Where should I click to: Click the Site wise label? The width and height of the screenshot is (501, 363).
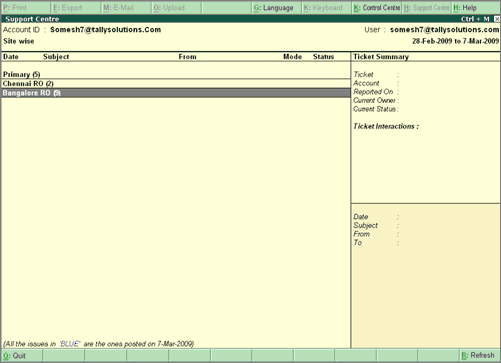pos(19,41)
